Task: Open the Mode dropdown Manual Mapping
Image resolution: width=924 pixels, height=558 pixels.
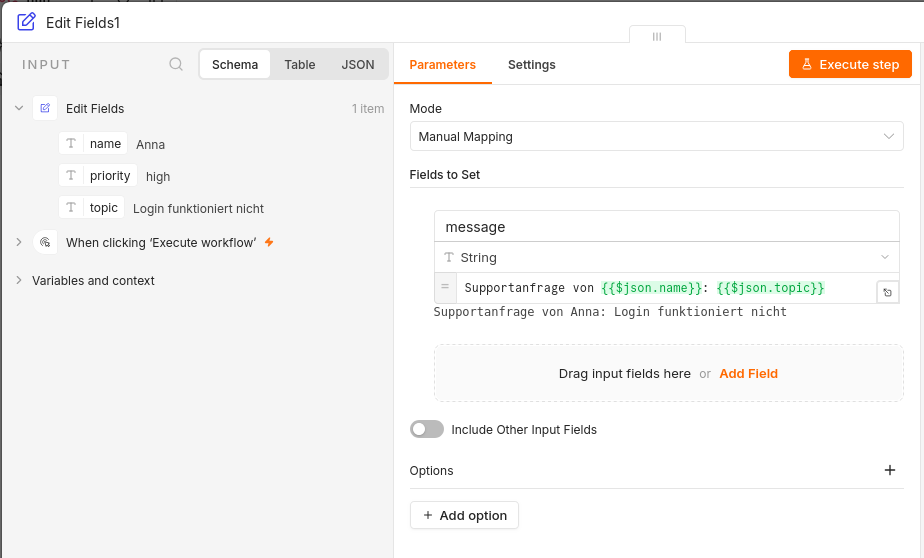Action: (656, 136)
